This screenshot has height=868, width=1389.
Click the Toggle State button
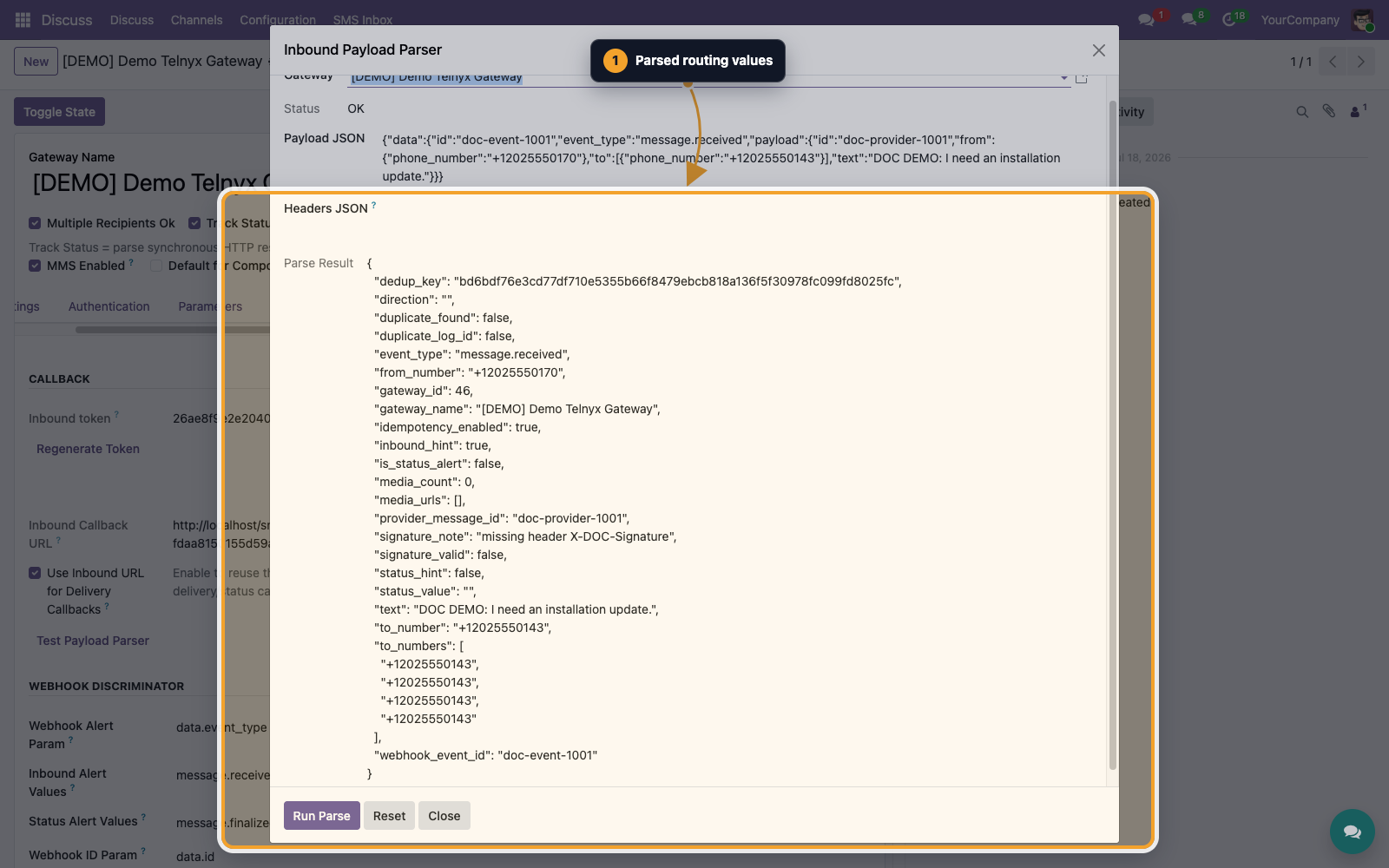[x=59, y=112]
